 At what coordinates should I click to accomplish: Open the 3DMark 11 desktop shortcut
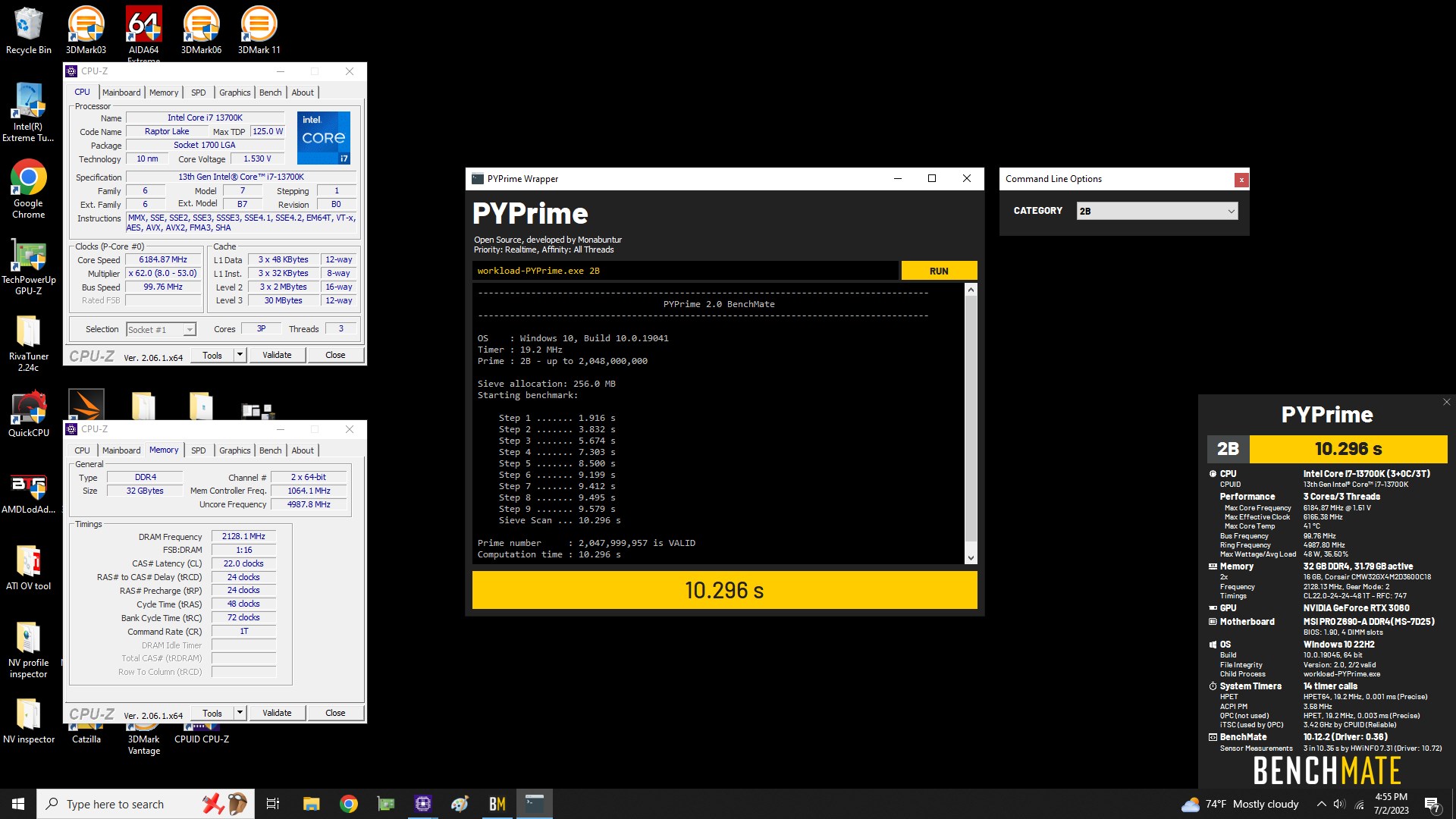click(x=259, y=30)
